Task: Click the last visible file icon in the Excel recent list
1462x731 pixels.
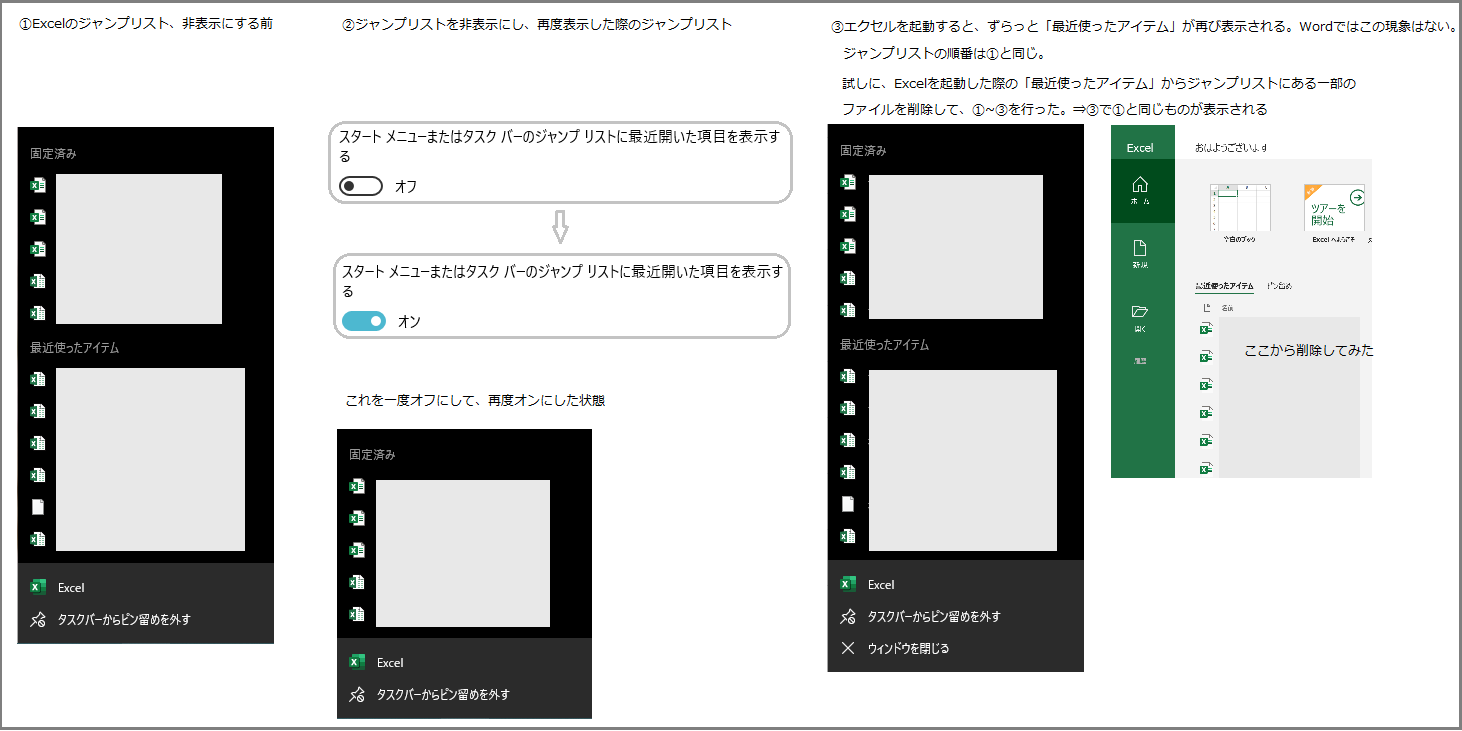Action: [1206, 468]
